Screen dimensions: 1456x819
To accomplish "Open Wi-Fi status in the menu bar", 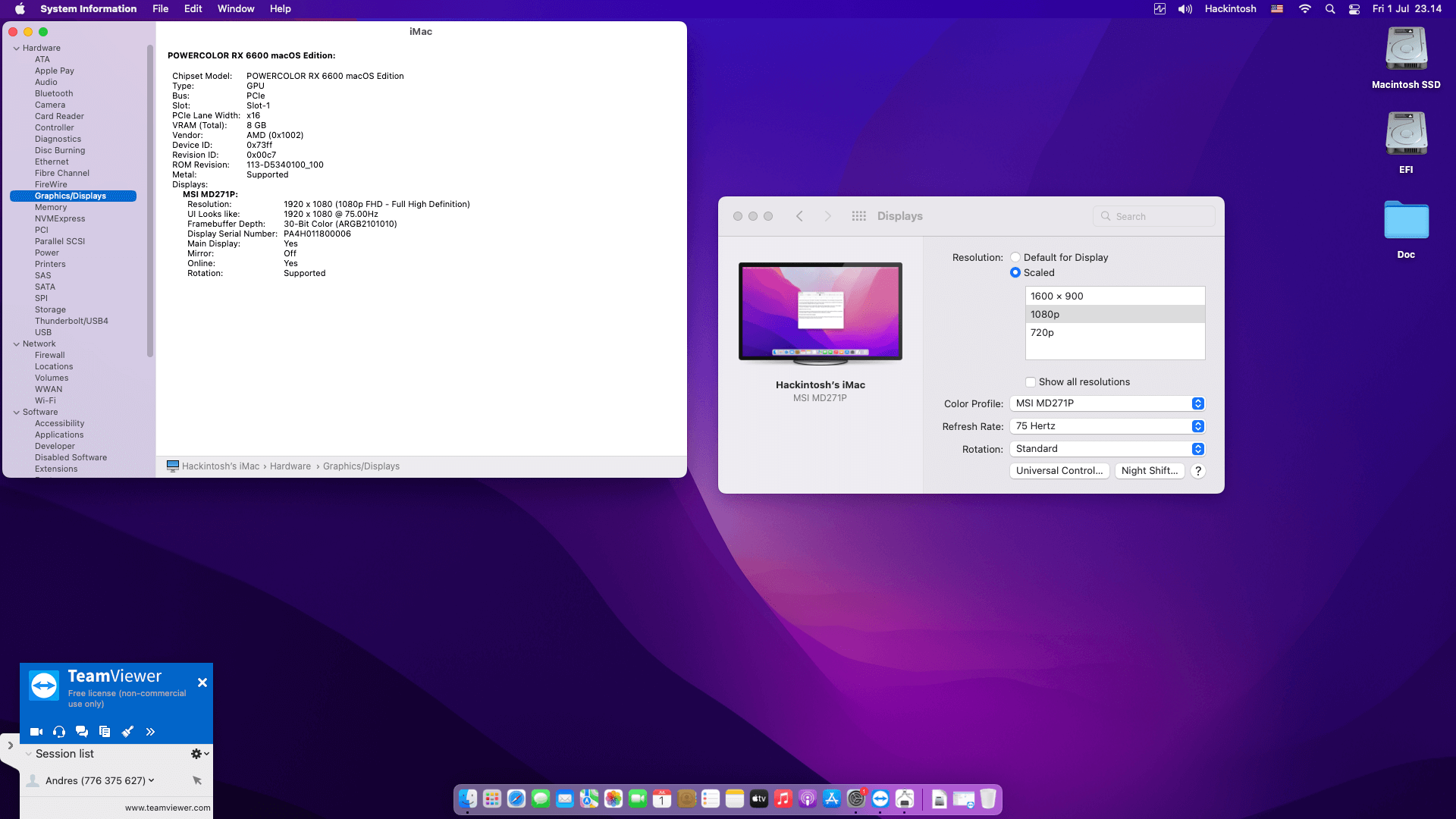I will click(x=1305, y=9).
